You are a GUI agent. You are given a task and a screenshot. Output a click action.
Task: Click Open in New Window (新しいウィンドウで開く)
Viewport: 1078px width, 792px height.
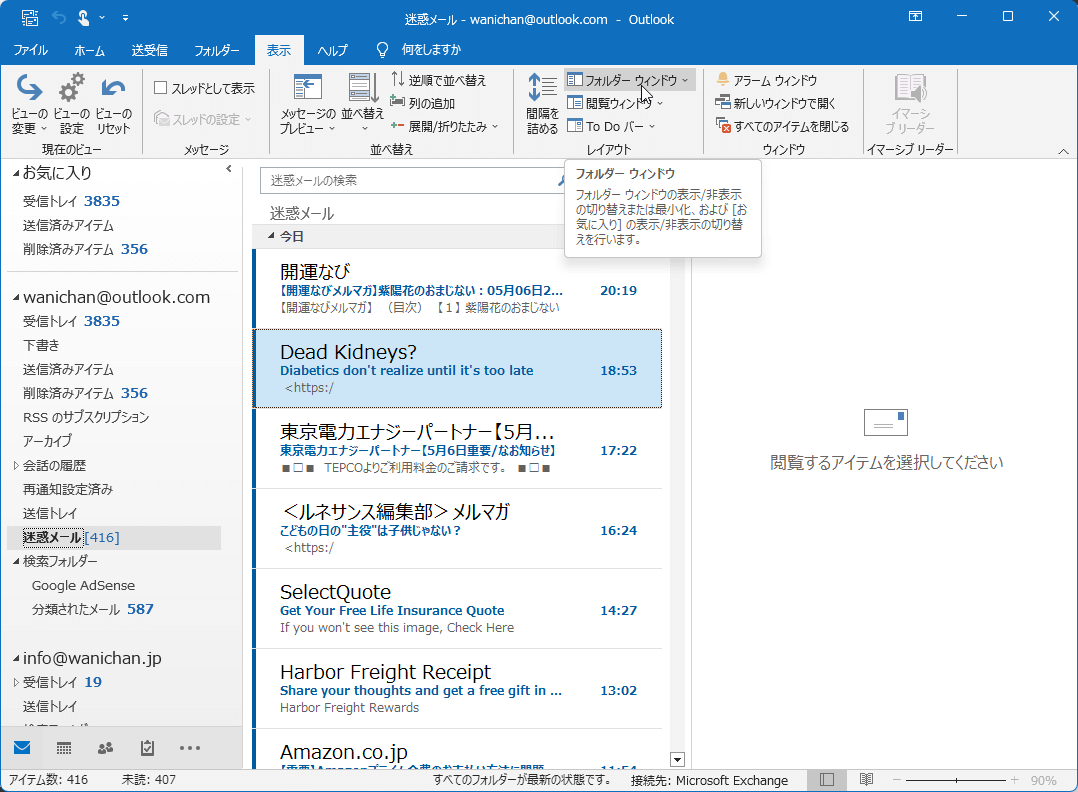click(x=775, y=103)
